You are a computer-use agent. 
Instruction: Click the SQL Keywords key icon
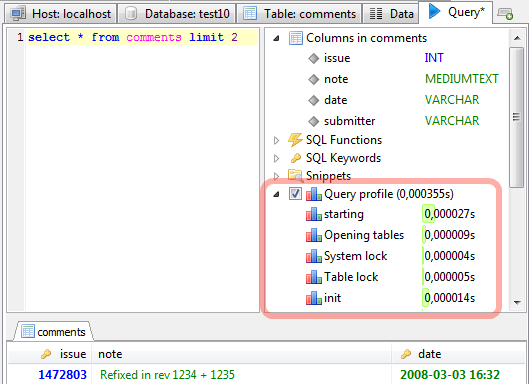pos(296,158)
